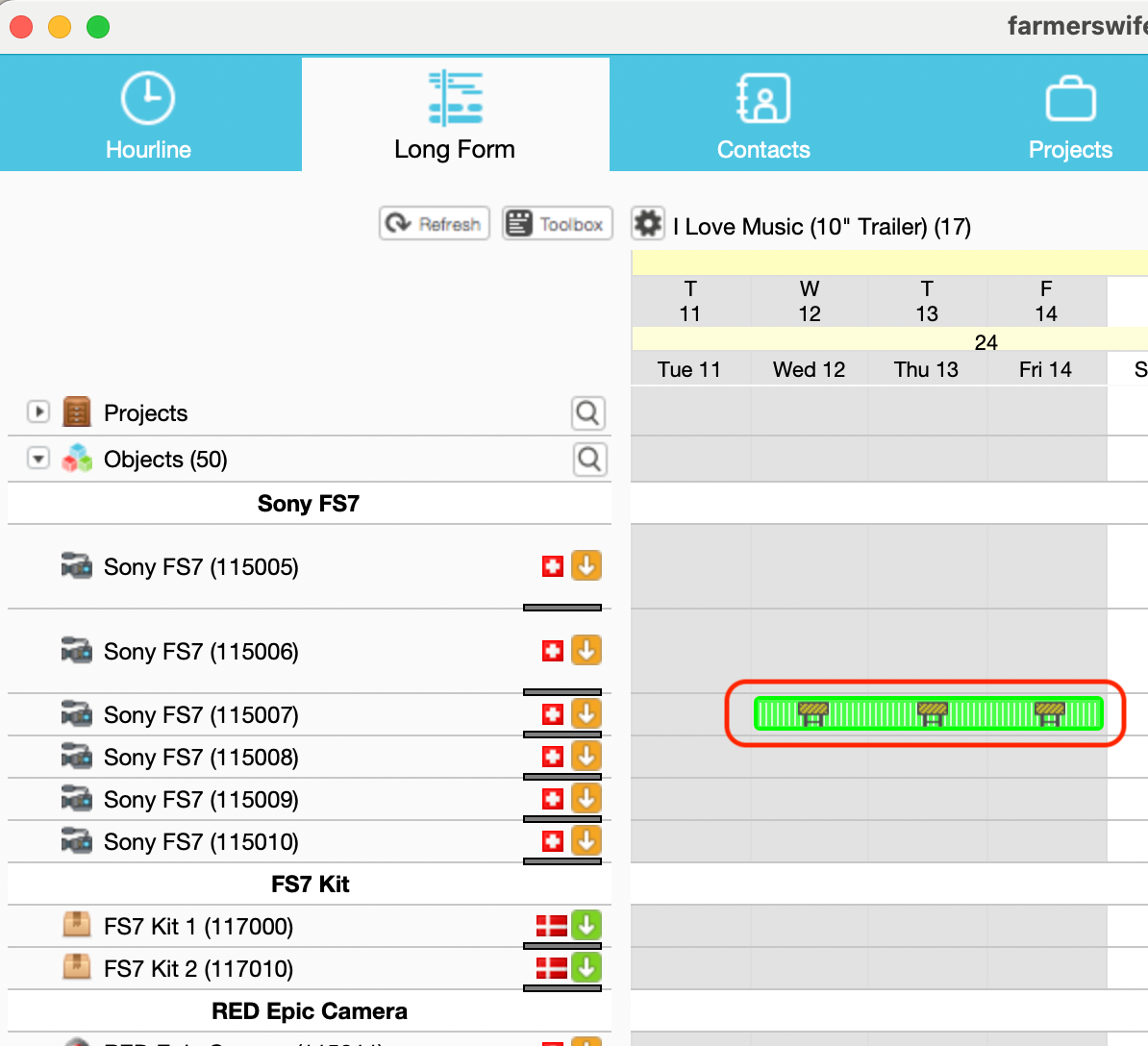The width and height of the screenshot is (1148, 1046).
Task: Select the FS7 Kit 1 (117000) row label
Action: (198, 927)
